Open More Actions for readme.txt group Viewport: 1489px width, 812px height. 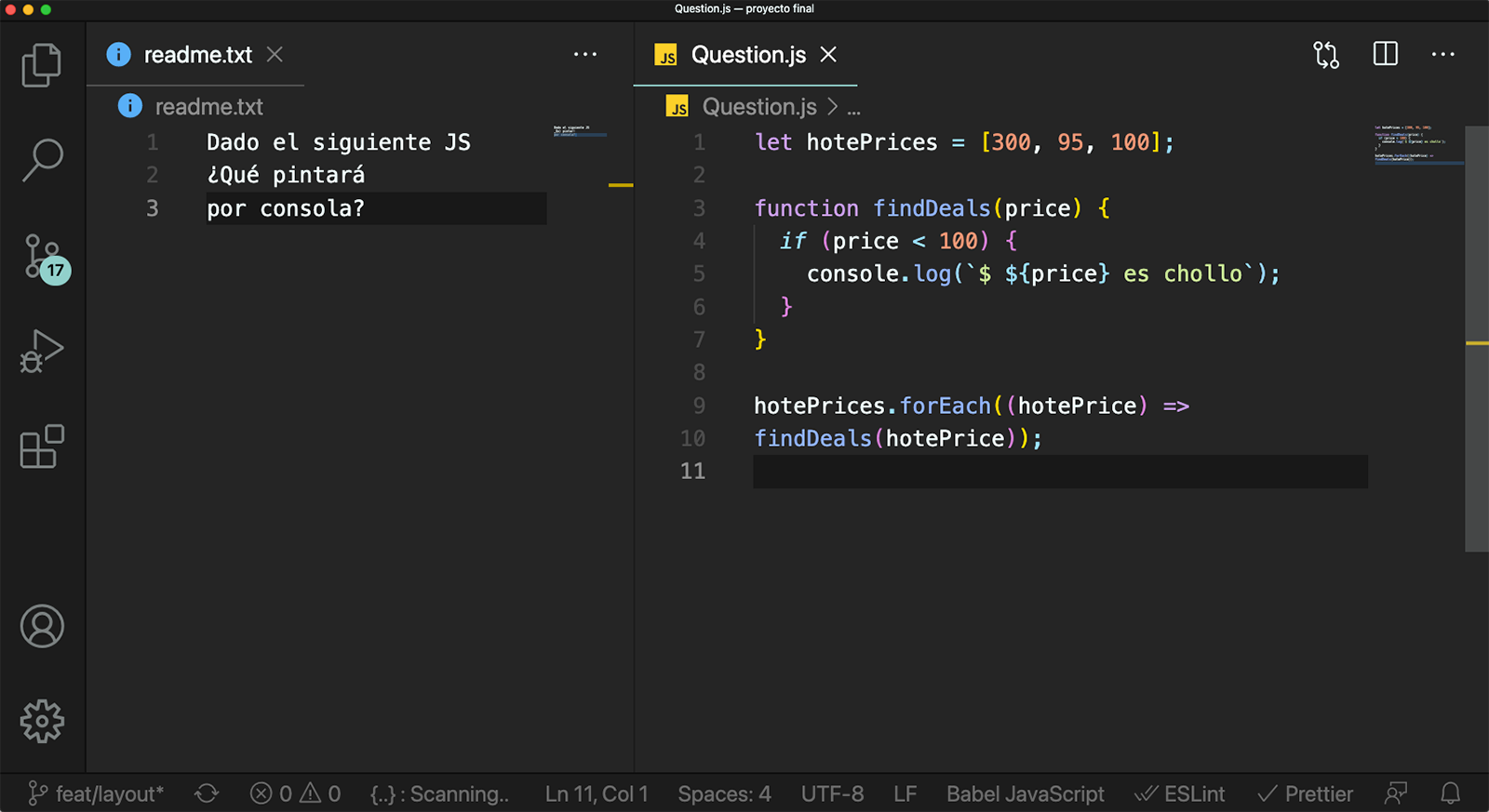(x=585, y=55)
